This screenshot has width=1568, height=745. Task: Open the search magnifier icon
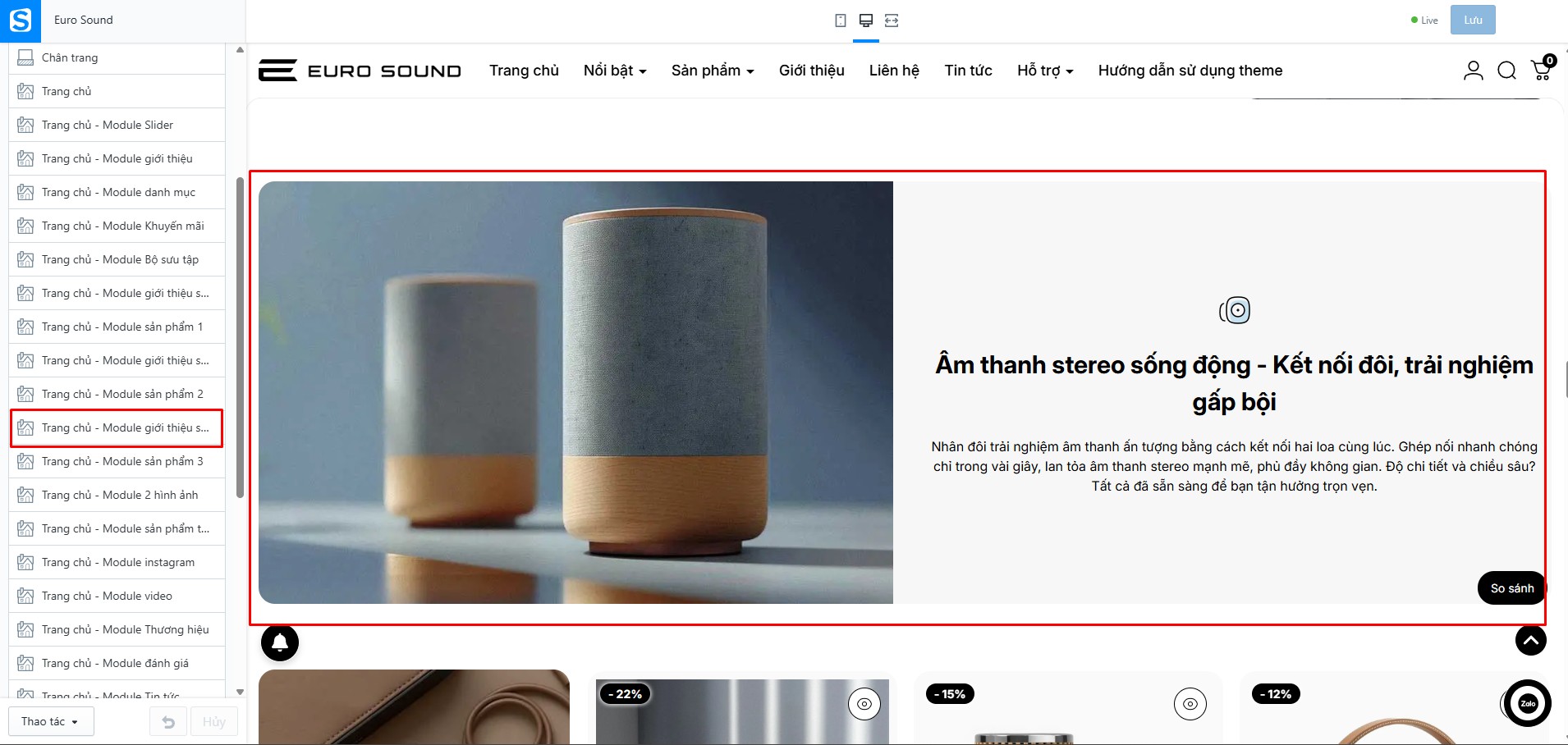coord(1507,71)
